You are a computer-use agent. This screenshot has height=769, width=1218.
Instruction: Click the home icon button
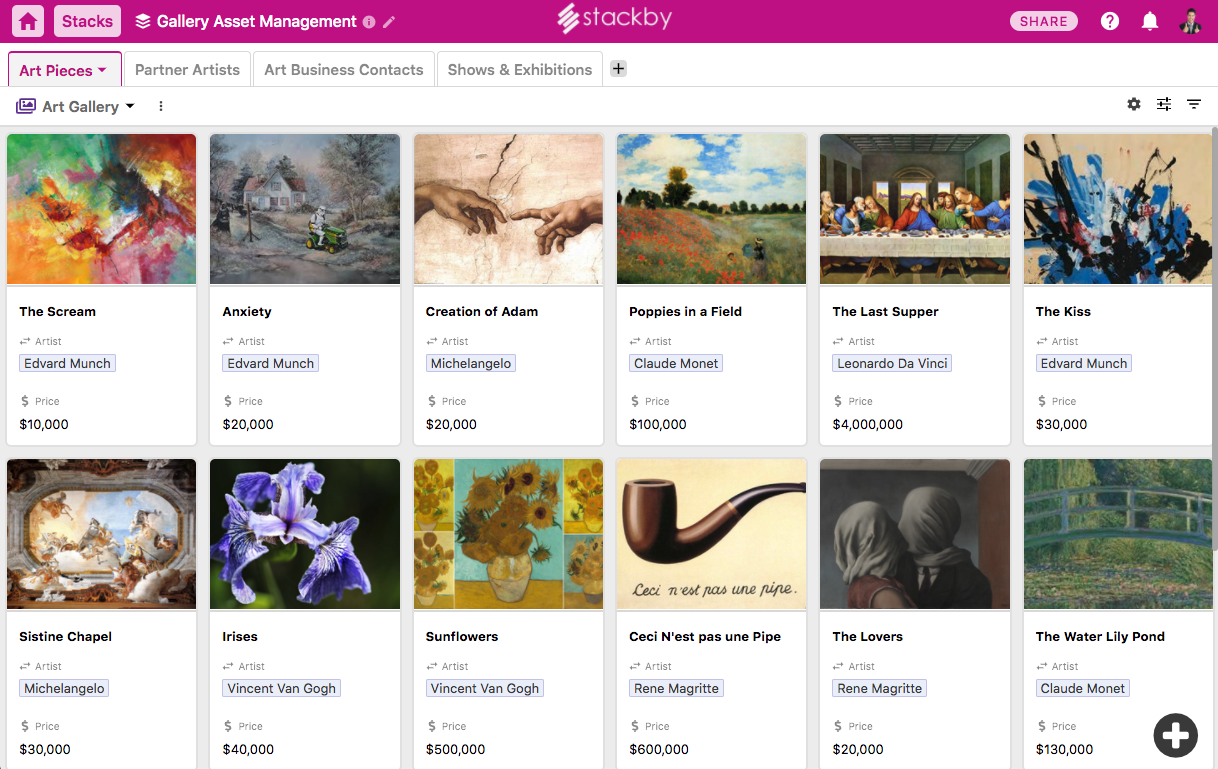tap(28, 21)
